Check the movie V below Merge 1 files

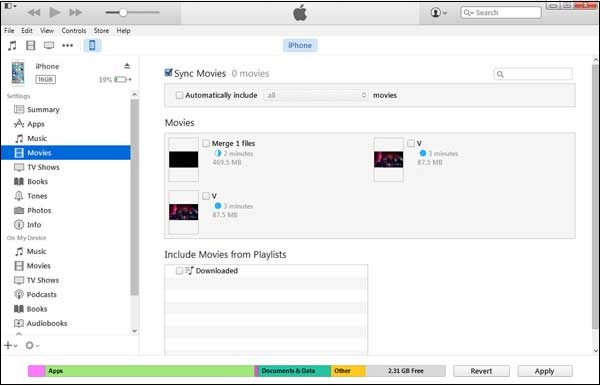click(x=206, y=196)
